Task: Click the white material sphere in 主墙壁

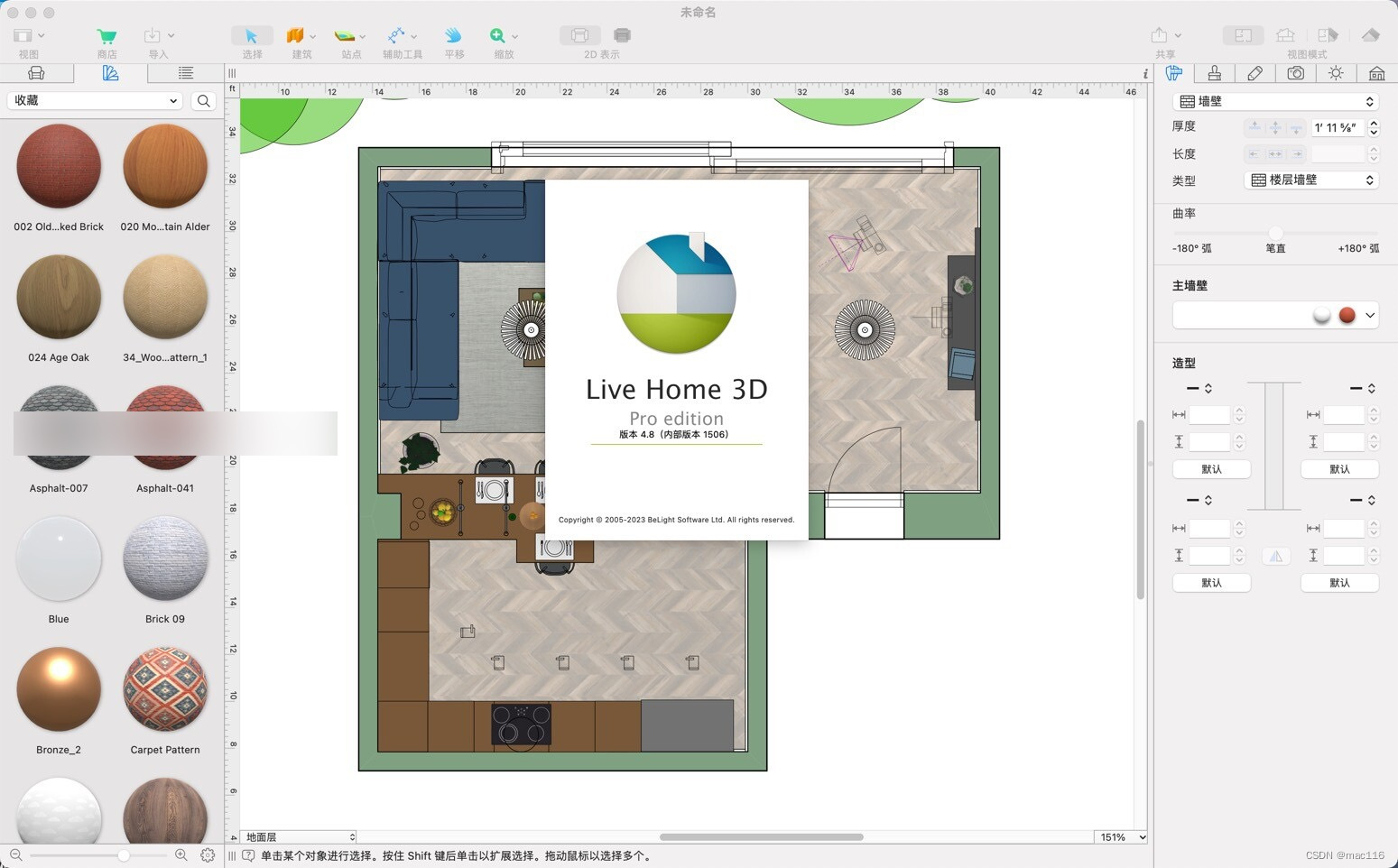Action: (x=1321, y=315)
